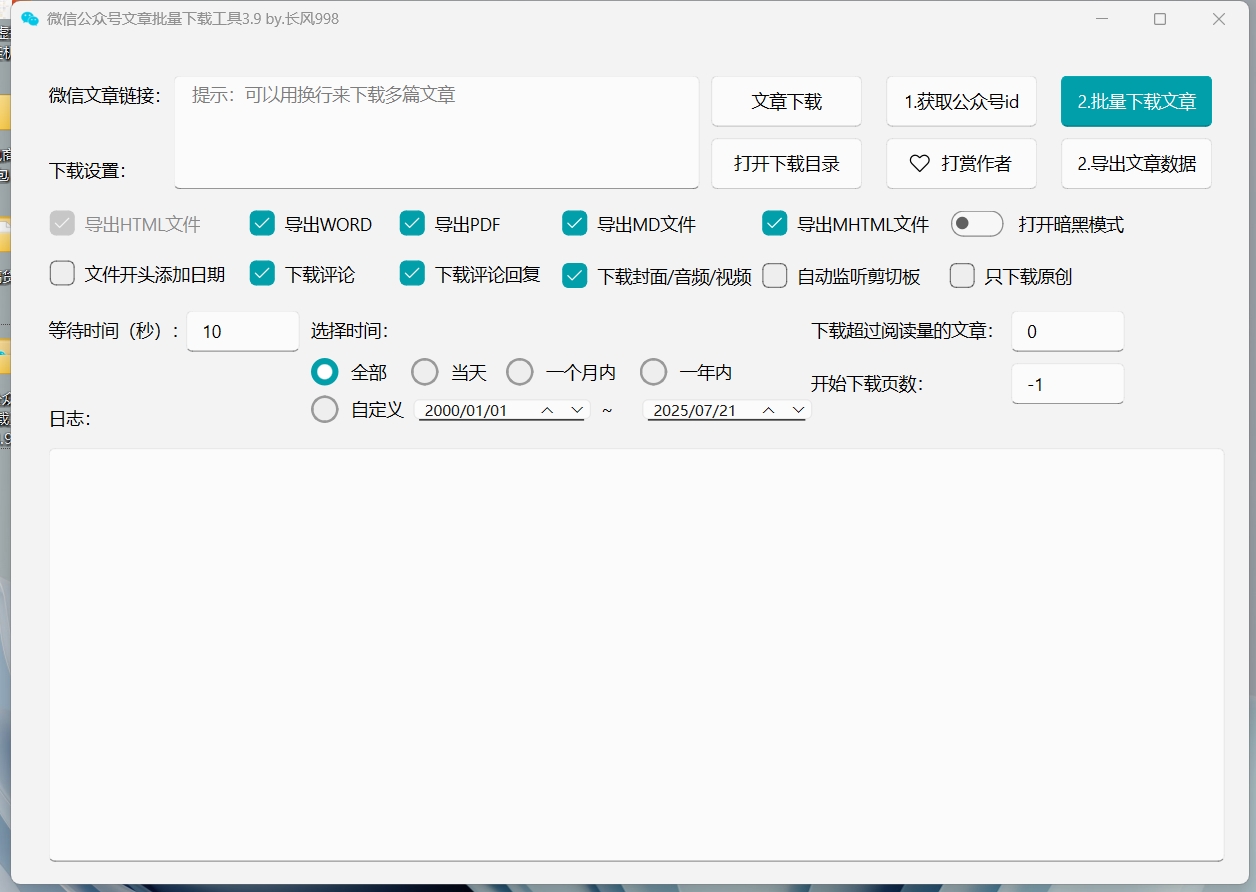Click the 开始下载页数 input showing -1
1256x892 pixels.
1068,383
